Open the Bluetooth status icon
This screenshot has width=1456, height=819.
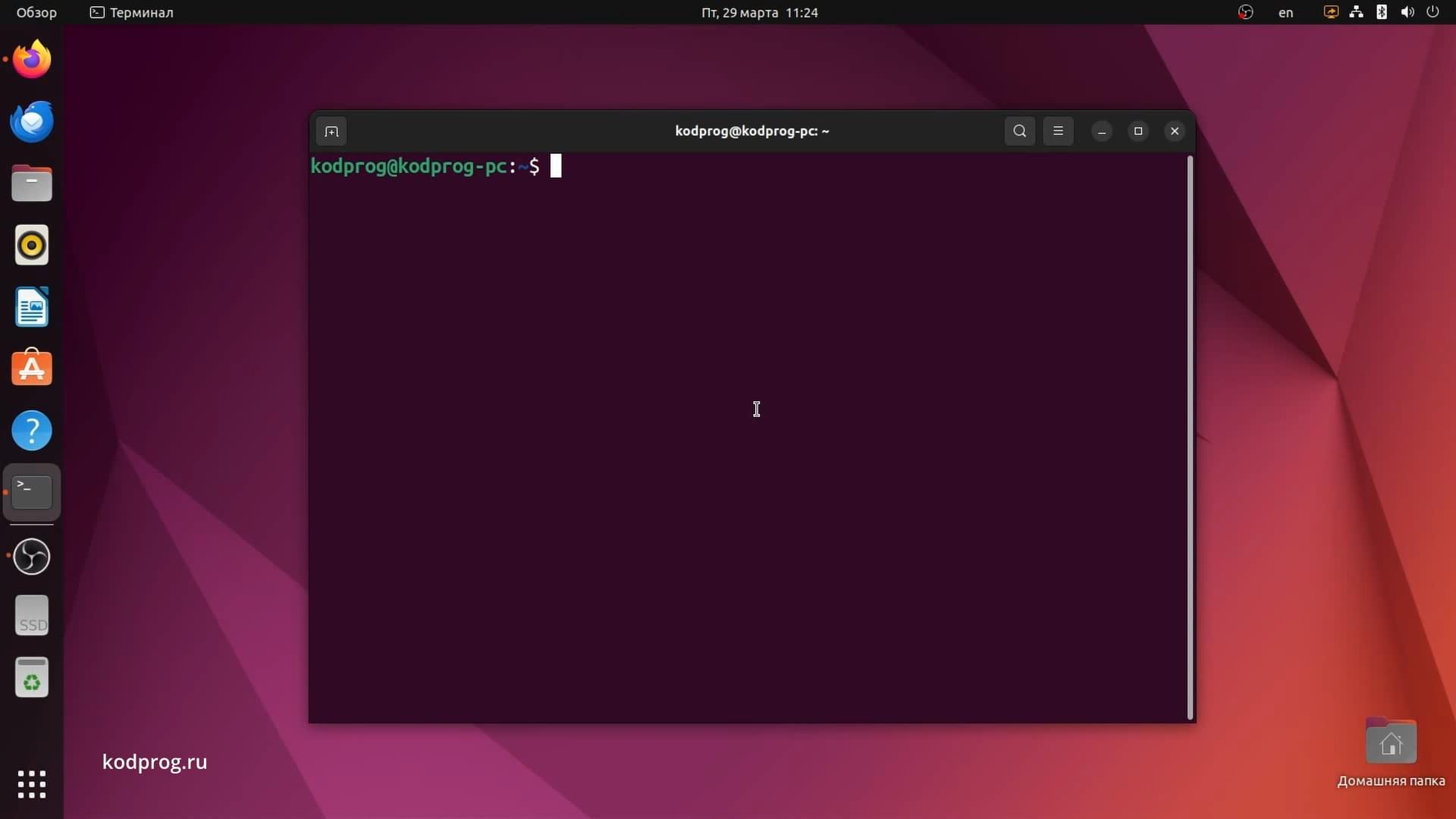click(1382, 12)
